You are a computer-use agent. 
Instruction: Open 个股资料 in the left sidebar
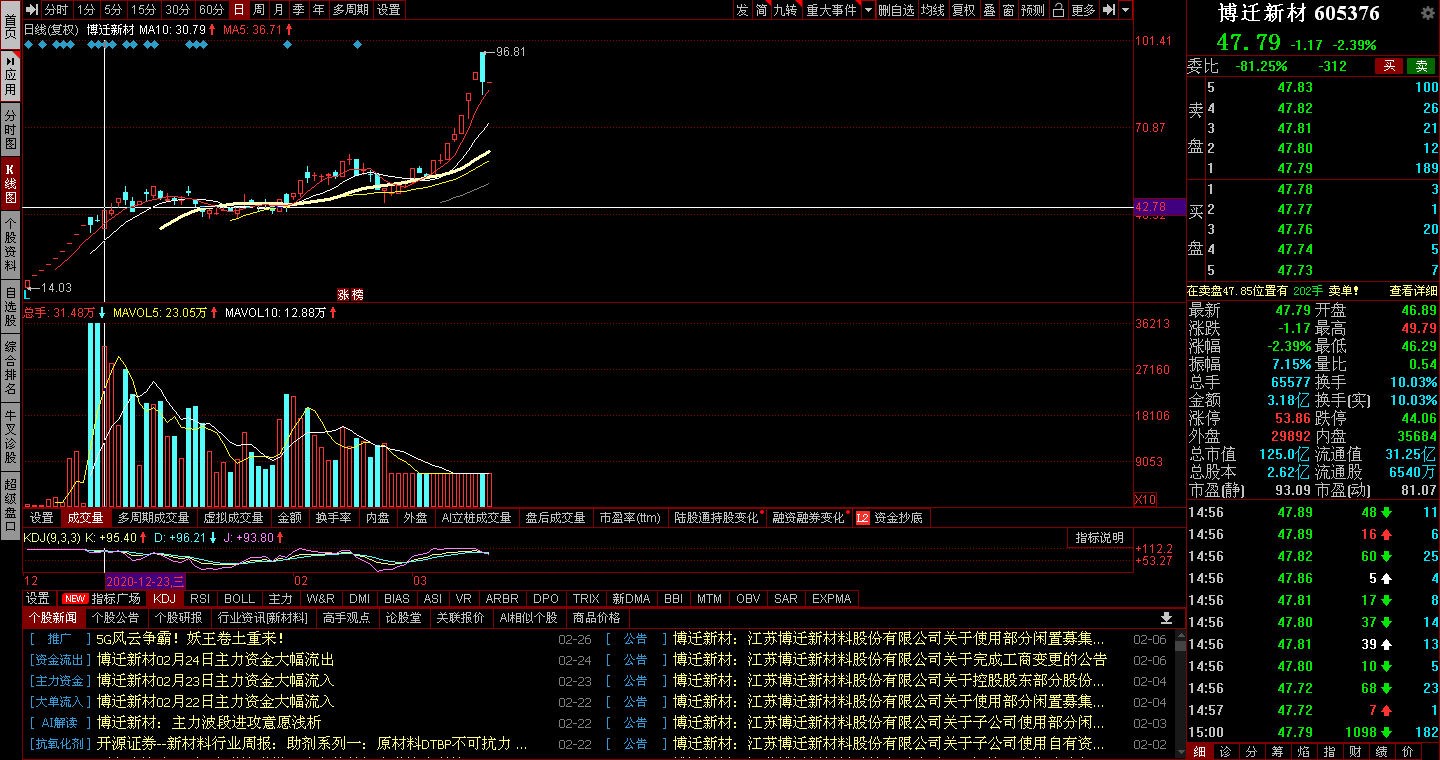coord(10,244)
